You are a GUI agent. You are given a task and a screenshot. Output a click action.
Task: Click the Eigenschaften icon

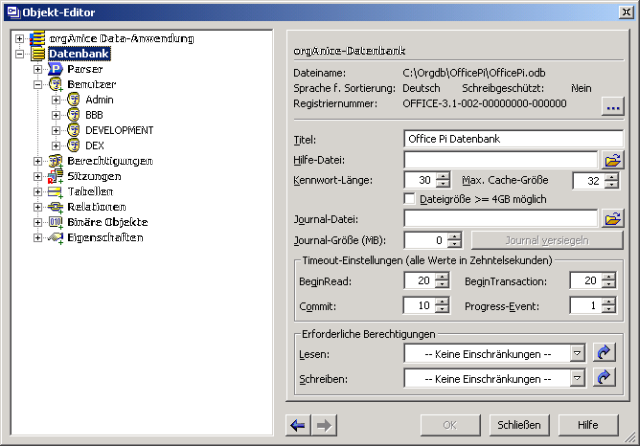tap(56, 237)
